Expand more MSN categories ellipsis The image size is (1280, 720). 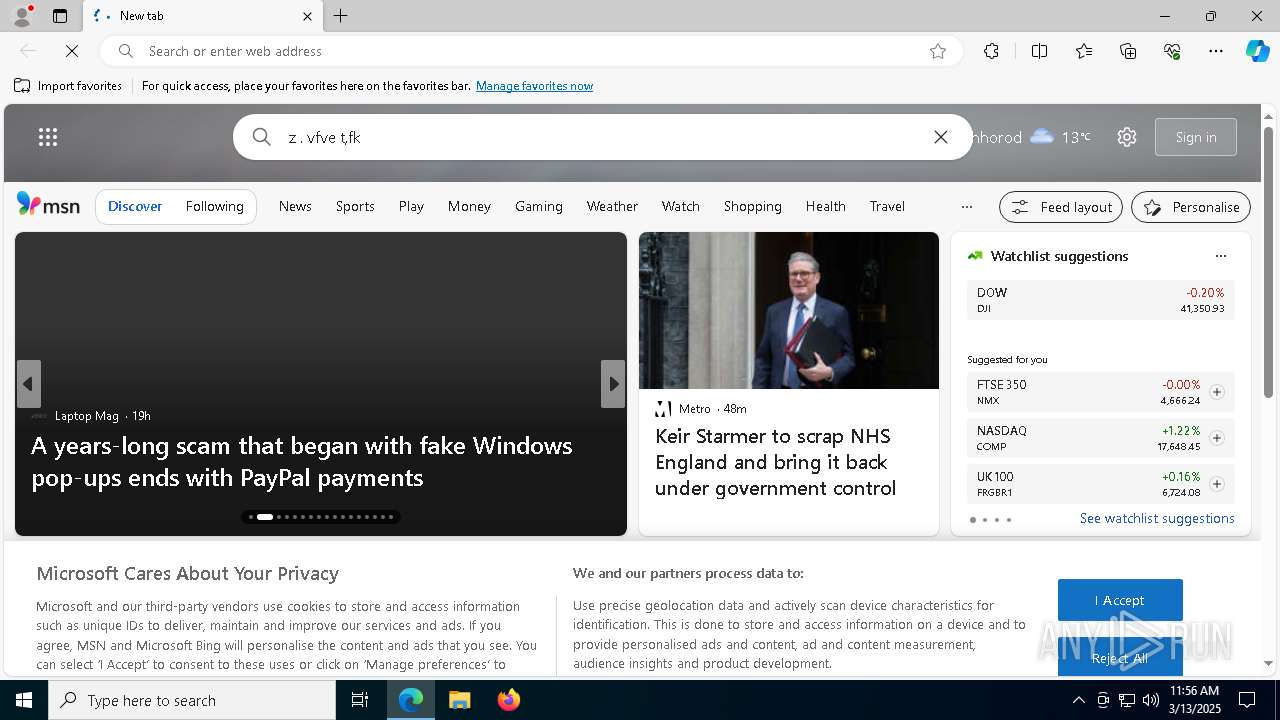coord(966,207)
